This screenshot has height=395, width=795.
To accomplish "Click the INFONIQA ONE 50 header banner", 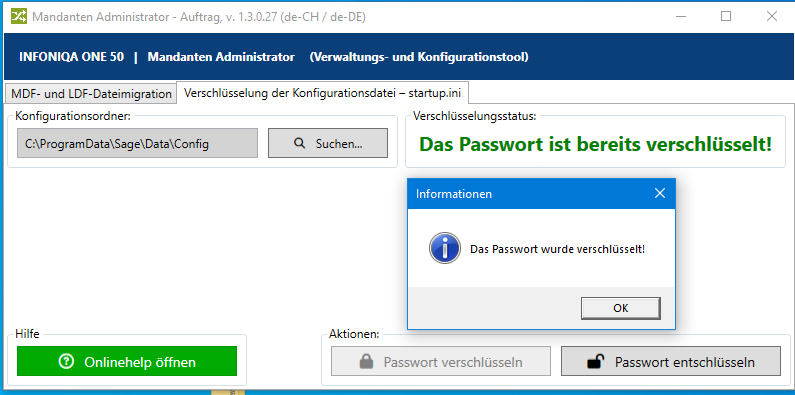I will [x=399, y=57].
